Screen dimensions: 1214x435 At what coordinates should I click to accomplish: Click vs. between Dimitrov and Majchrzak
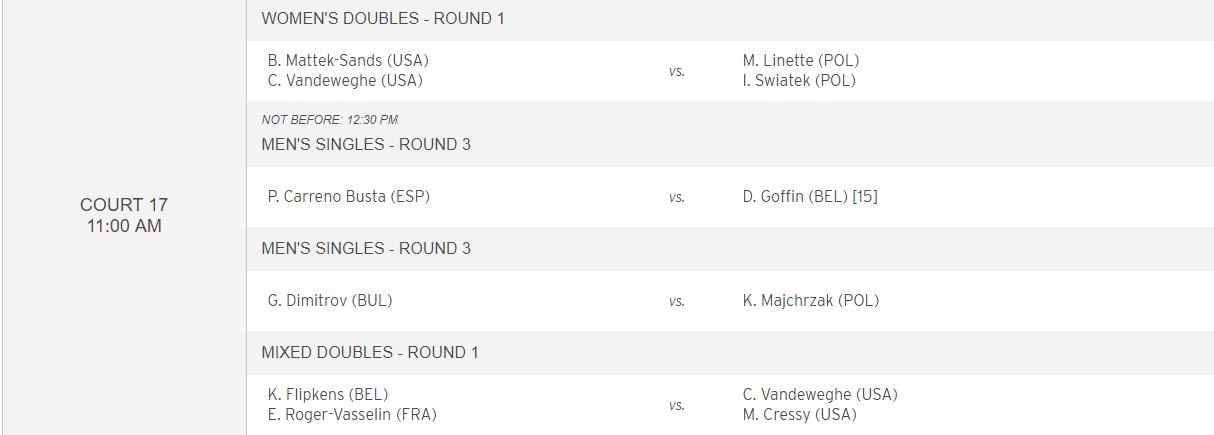click(x=677, y=301)
